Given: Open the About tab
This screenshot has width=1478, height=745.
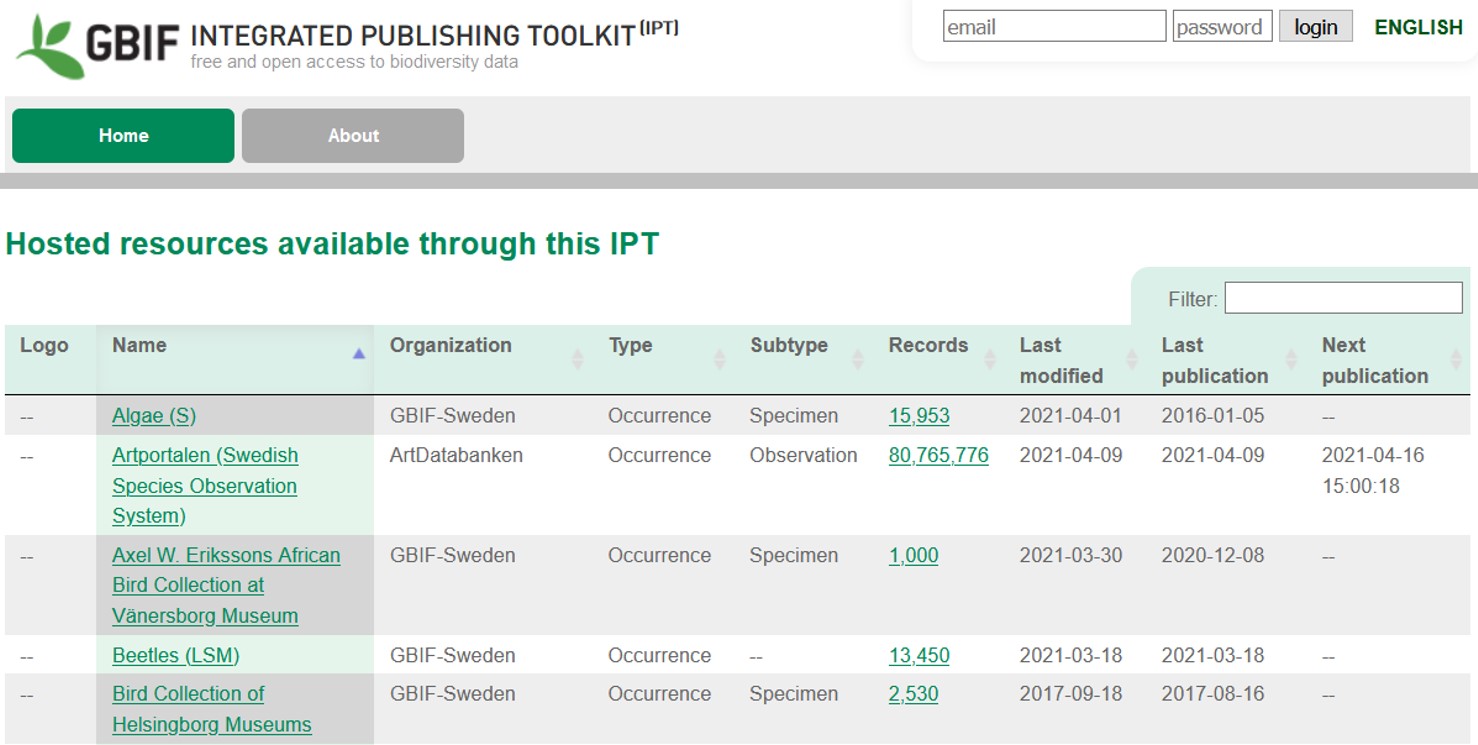Looking at the screenshot, I should [353, 136].
